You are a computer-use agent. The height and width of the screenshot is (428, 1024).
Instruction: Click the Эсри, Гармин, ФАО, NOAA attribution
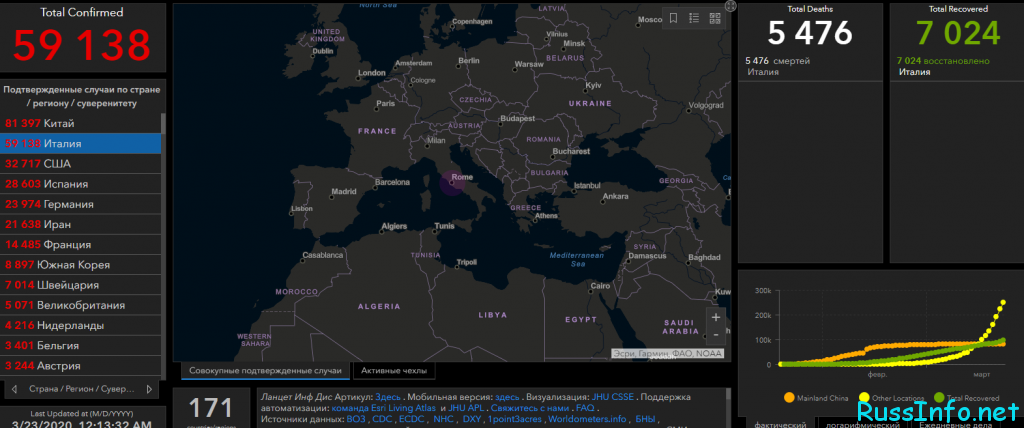coord(667,354)
